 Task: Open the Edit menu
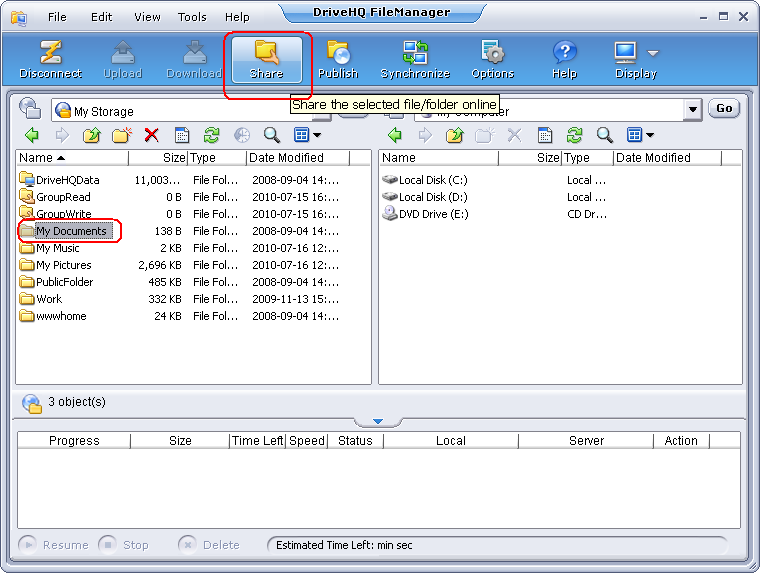click(x=101, y=17)
